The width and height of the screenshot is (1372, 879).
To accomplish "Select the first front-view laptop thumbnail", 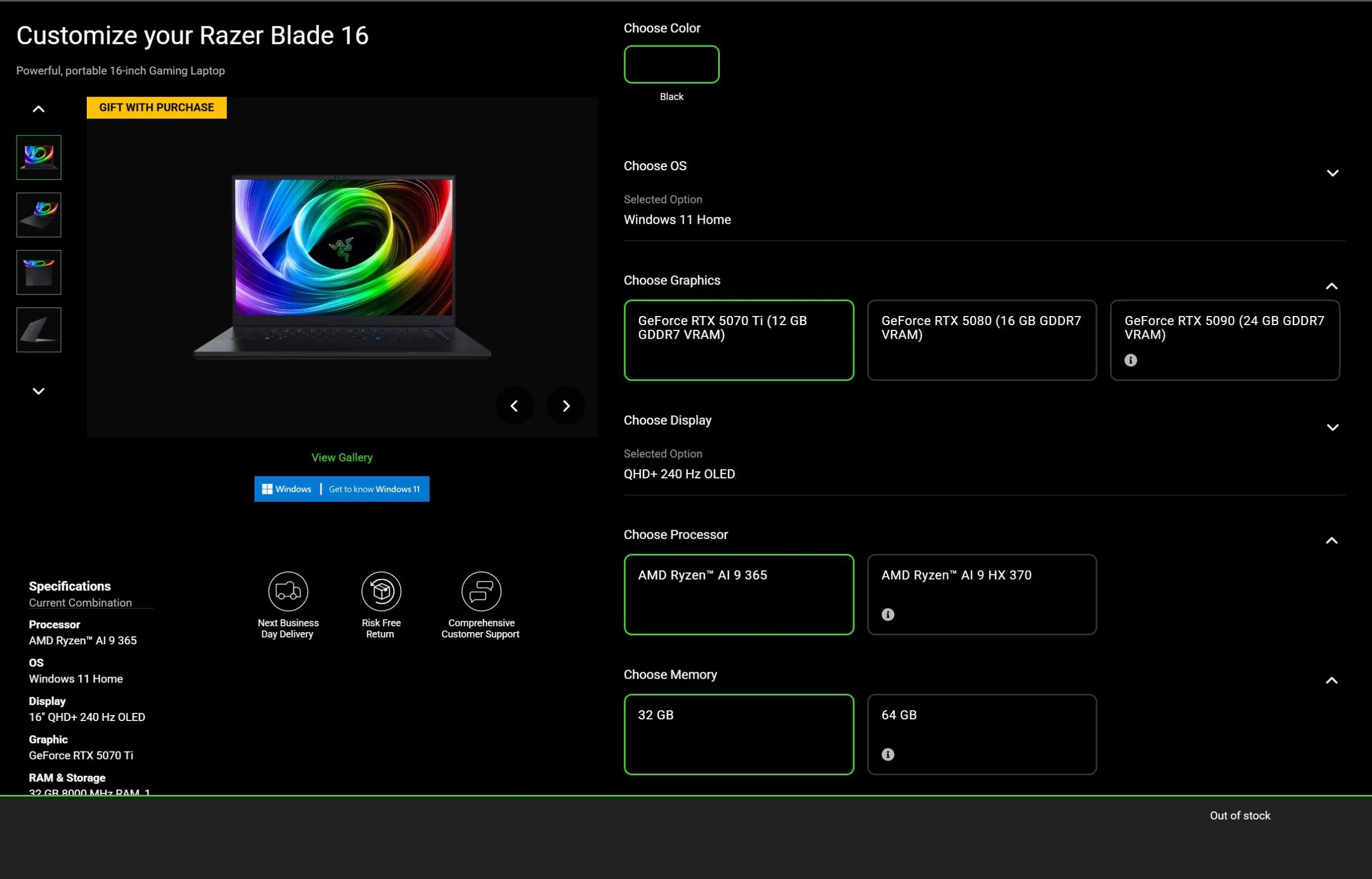I will pos(38,157).
